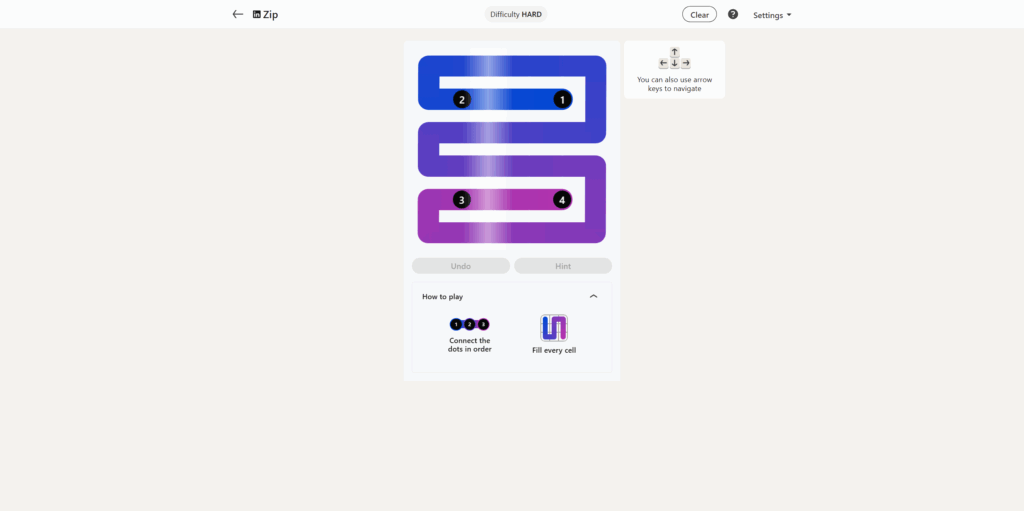
Task: Click the Fill every cell illustration
Action: [x=554, y=328]
